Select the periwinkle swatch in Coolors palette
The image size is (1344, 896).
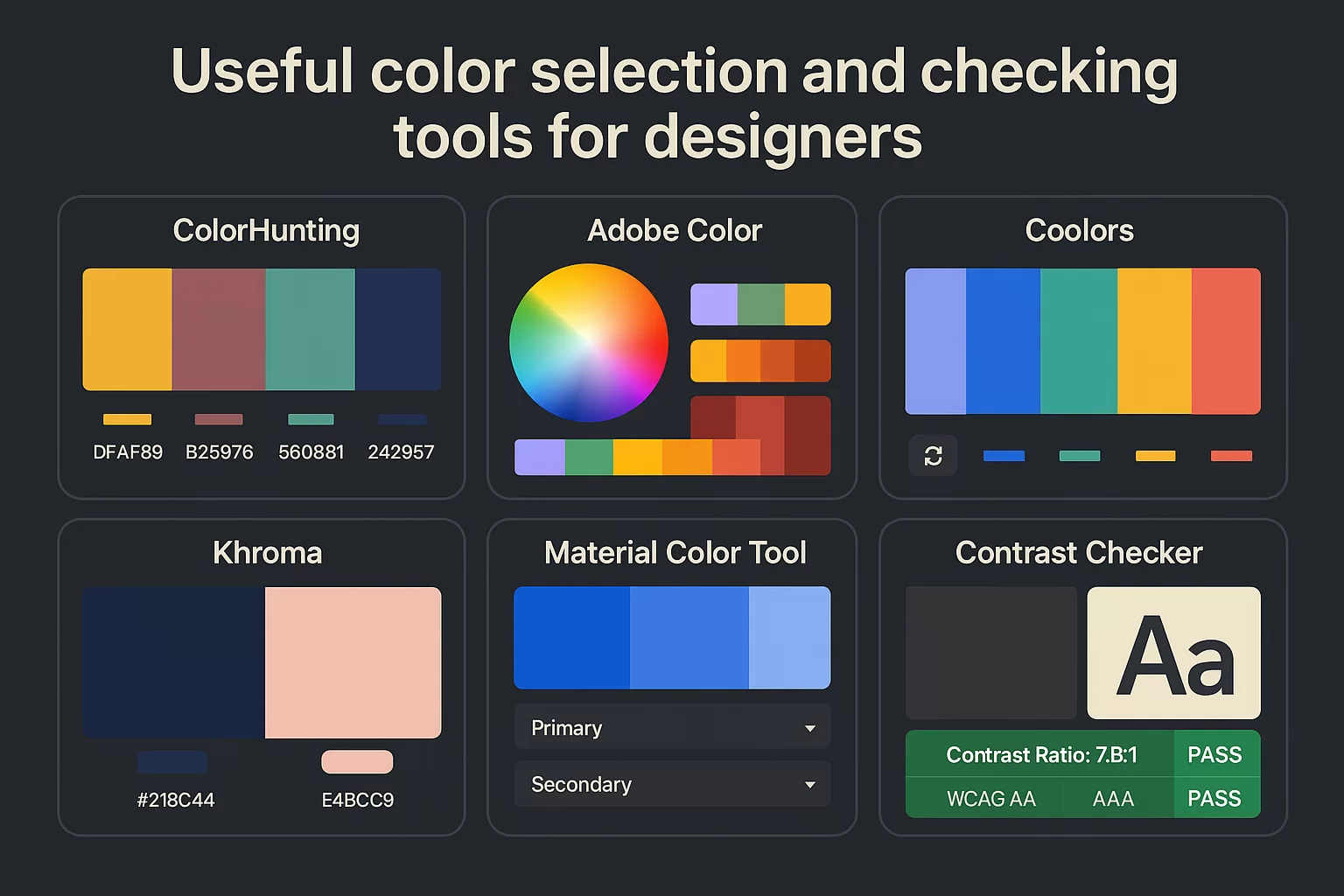point(935,341)
